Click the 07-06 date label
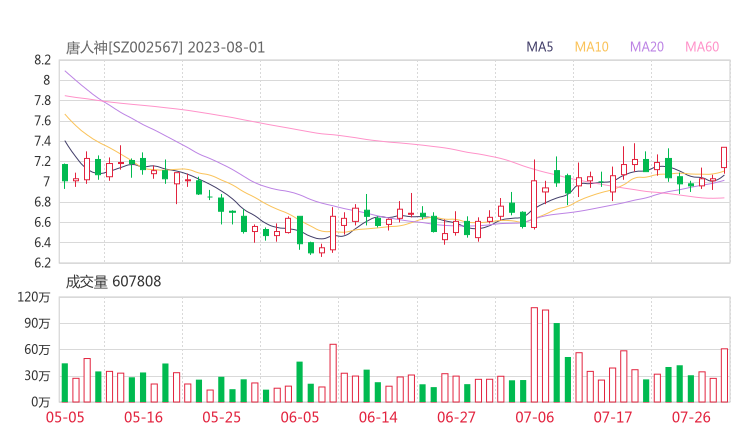The image size is (740, 440). [534, 417]
